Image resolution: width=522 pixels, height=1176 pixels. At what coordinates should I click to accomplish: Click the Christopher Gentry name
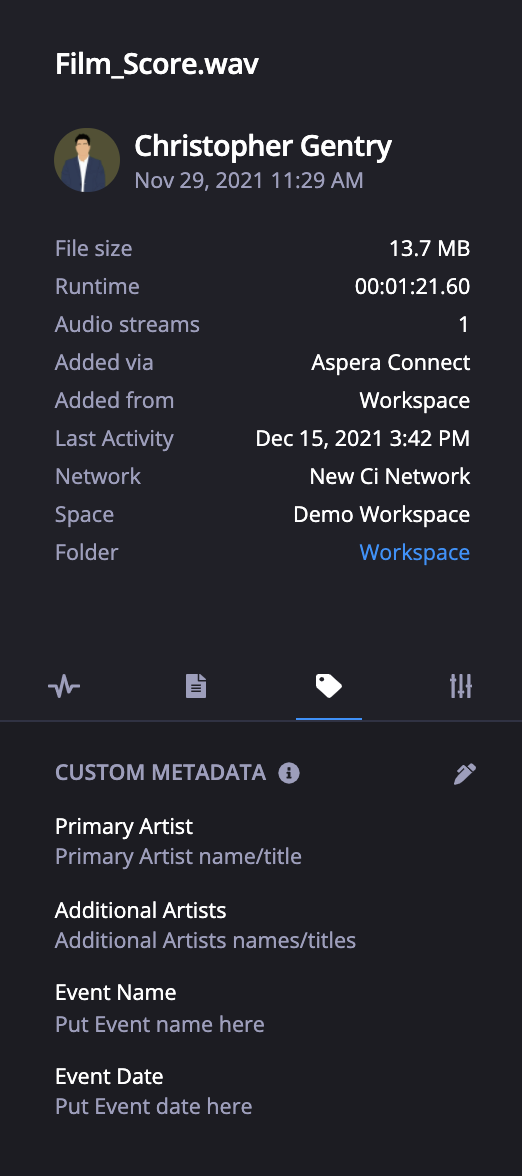coord(262,146)
